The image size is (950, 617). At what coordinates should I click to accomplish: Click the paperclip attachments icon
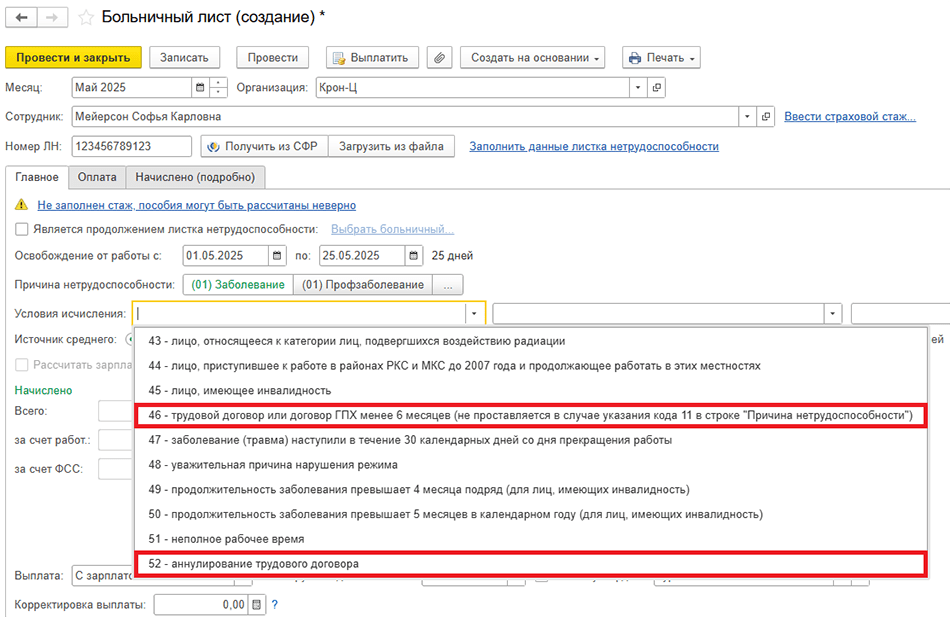pyautogui.click(x=439, y=57)
